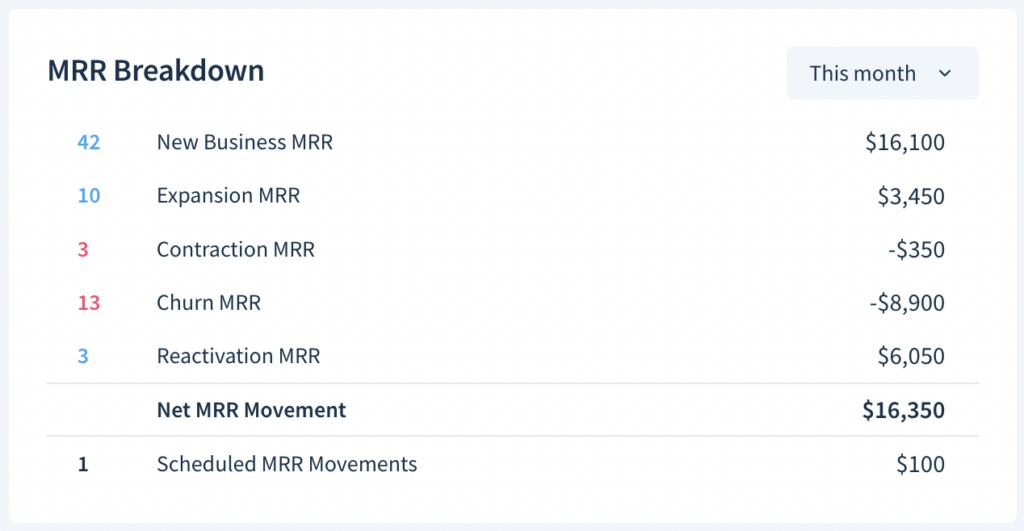Click the 10 Expansion count
Image resolution: width=1024 pixels, height=531 pixels.
[x=89, y=195]
